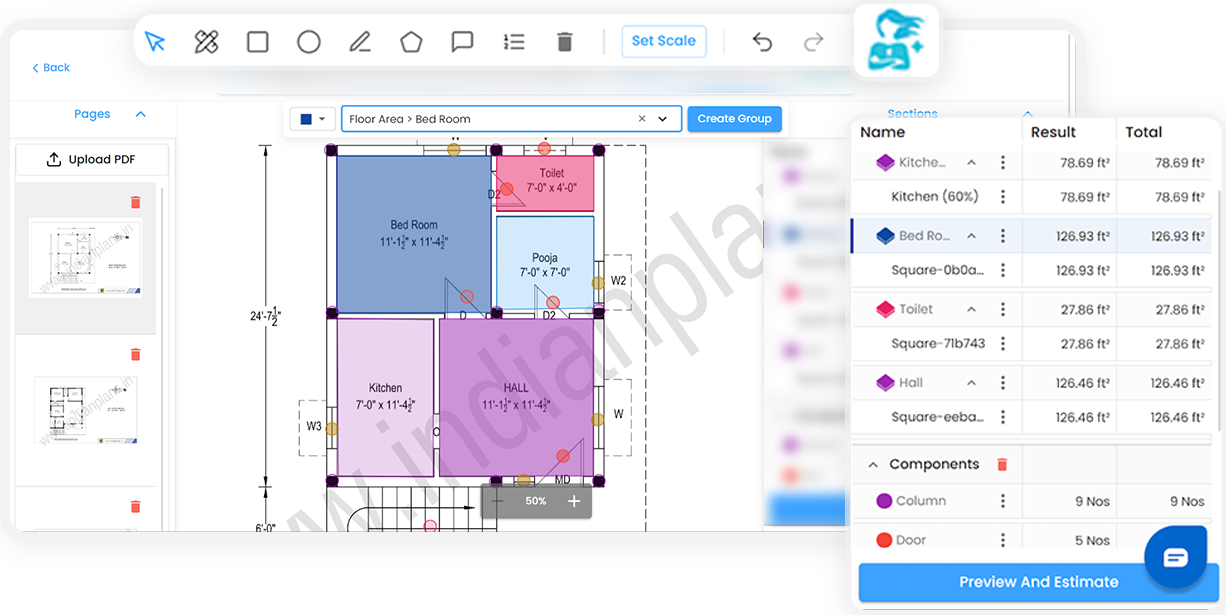Click the Pooja room on floor plan
Screen dimensions: 1226x615
coord(545,263)
